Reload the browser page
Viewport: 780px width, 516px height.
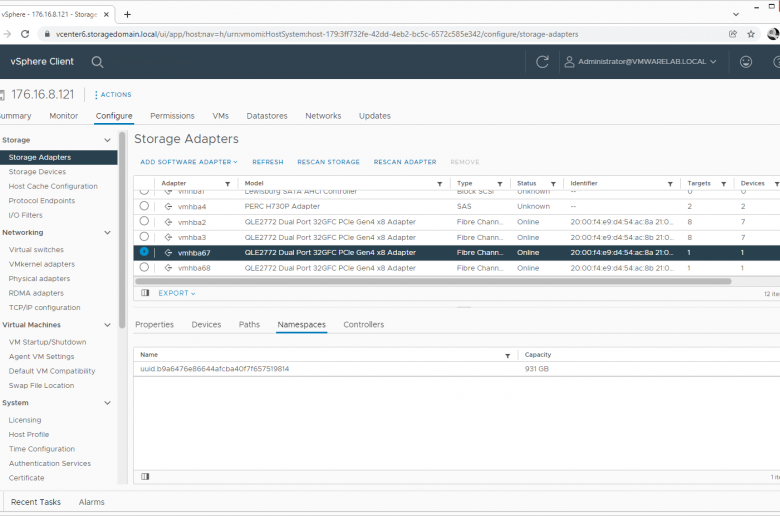coord(25,34)
